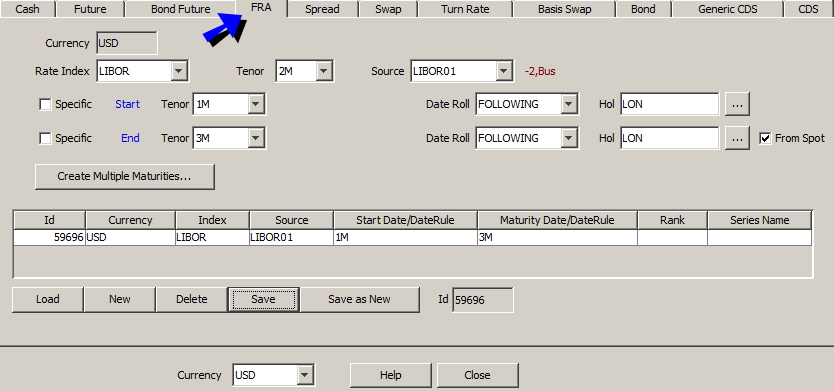Click the 1M start date cell in the table
The width and height of the screenshot is (834, 391).
405,237
